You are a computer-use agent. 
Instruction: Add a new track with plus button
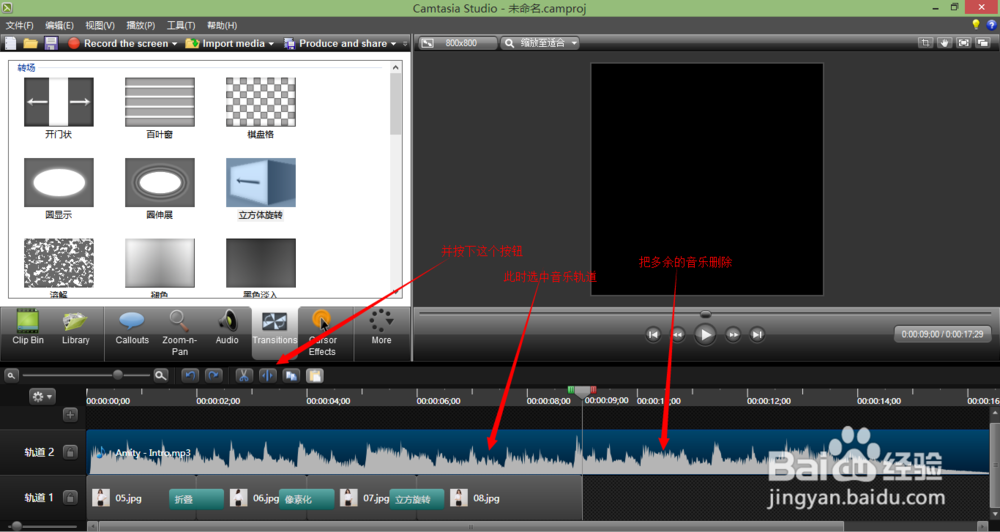coord(70,415)
